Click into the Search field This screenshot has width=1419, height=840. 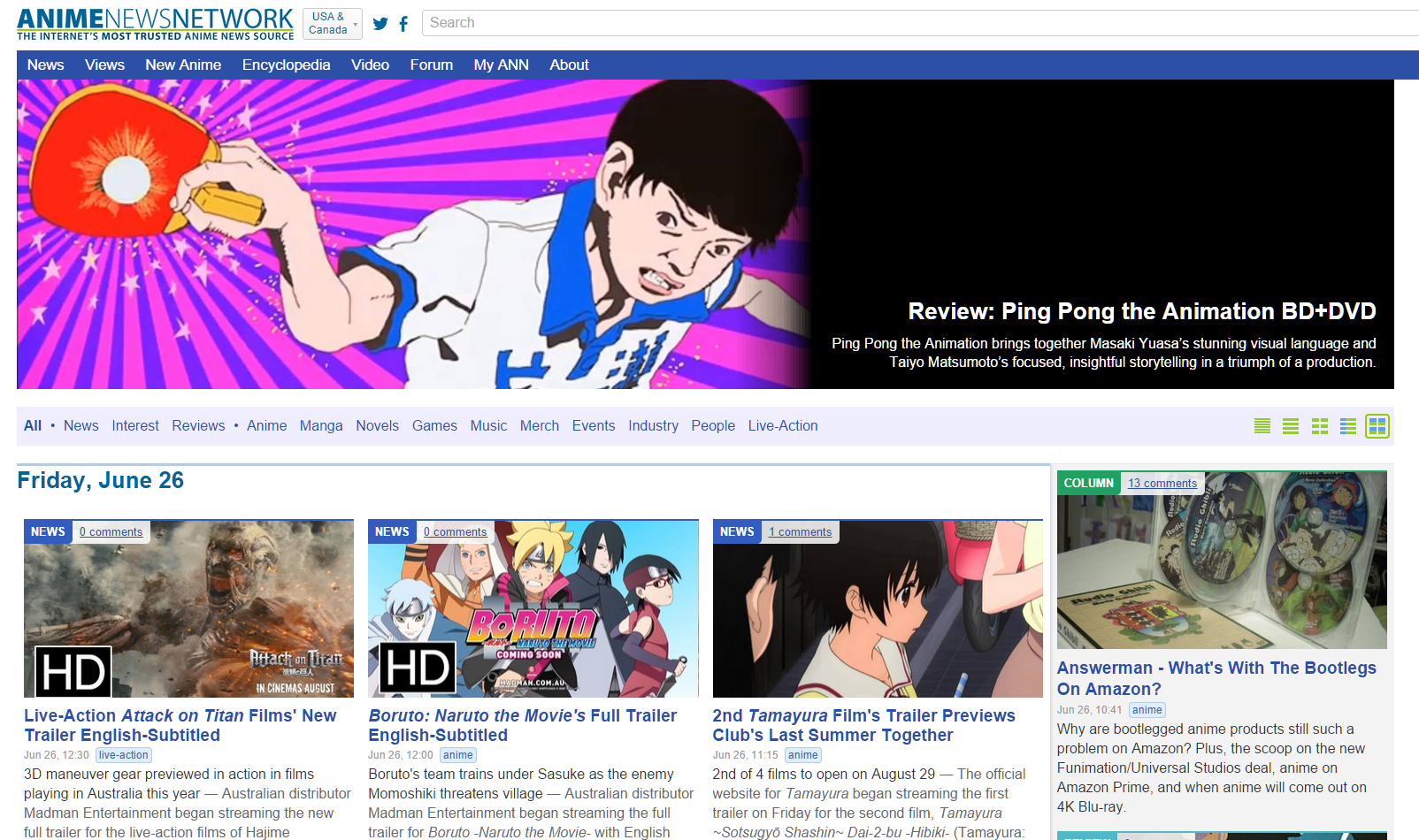(920, 23)
